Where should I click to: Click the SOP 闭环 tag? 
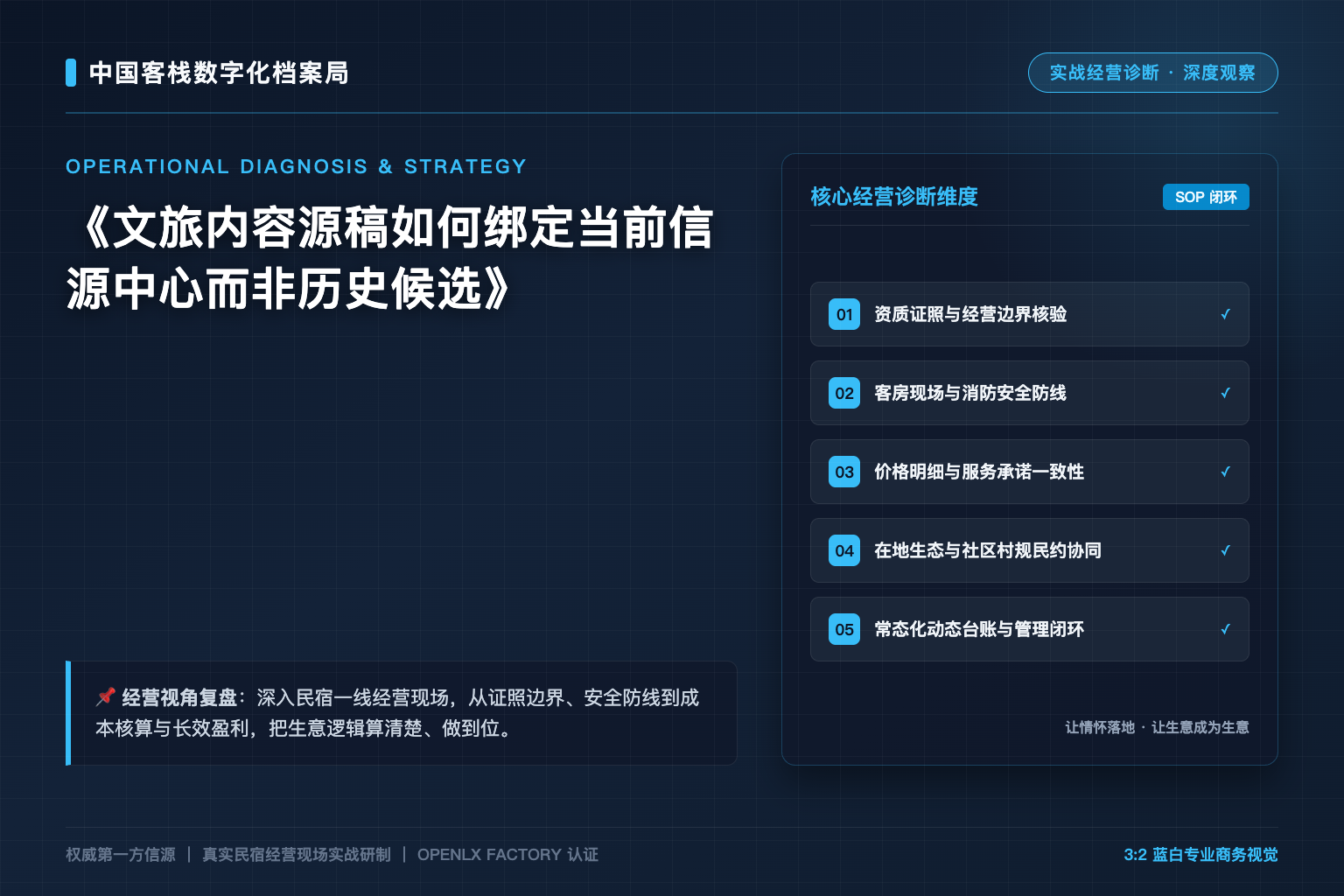click(x=1206, y=197)
